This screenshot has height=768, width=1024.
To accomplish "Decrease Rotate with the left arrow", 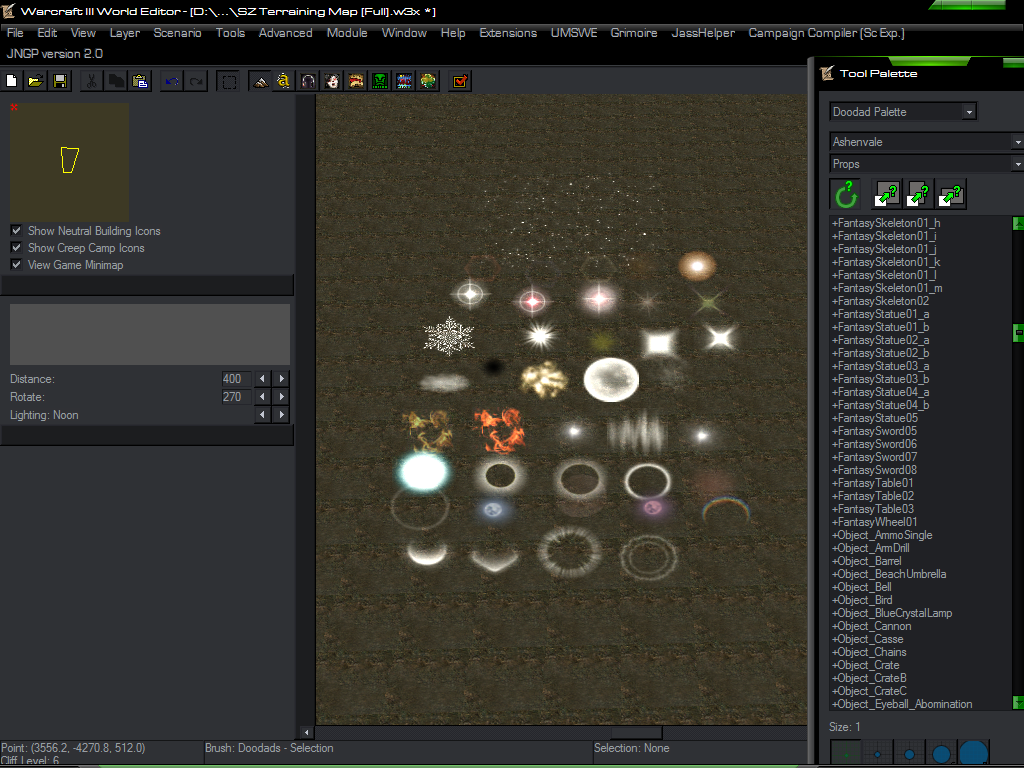I will click(263, 396).
